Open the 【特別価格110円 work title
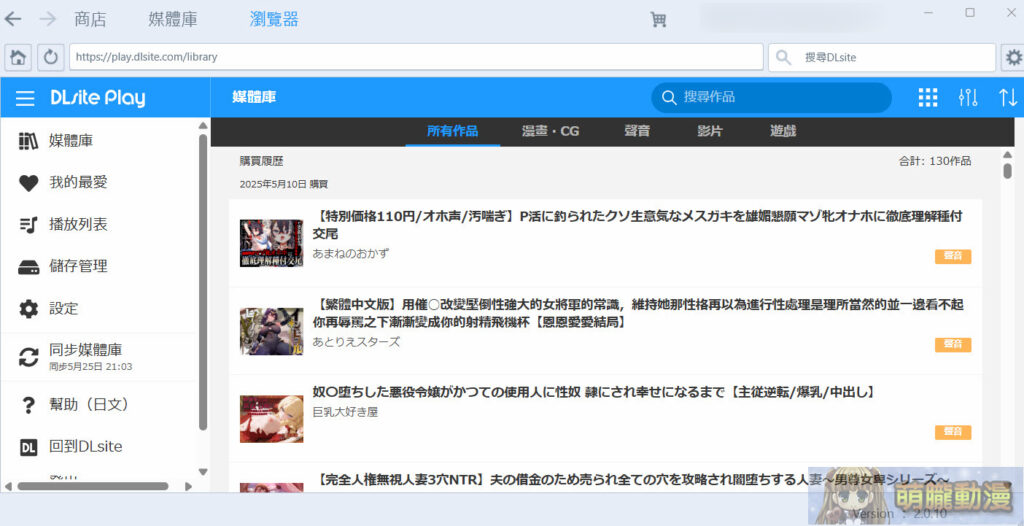 [638, 225]
